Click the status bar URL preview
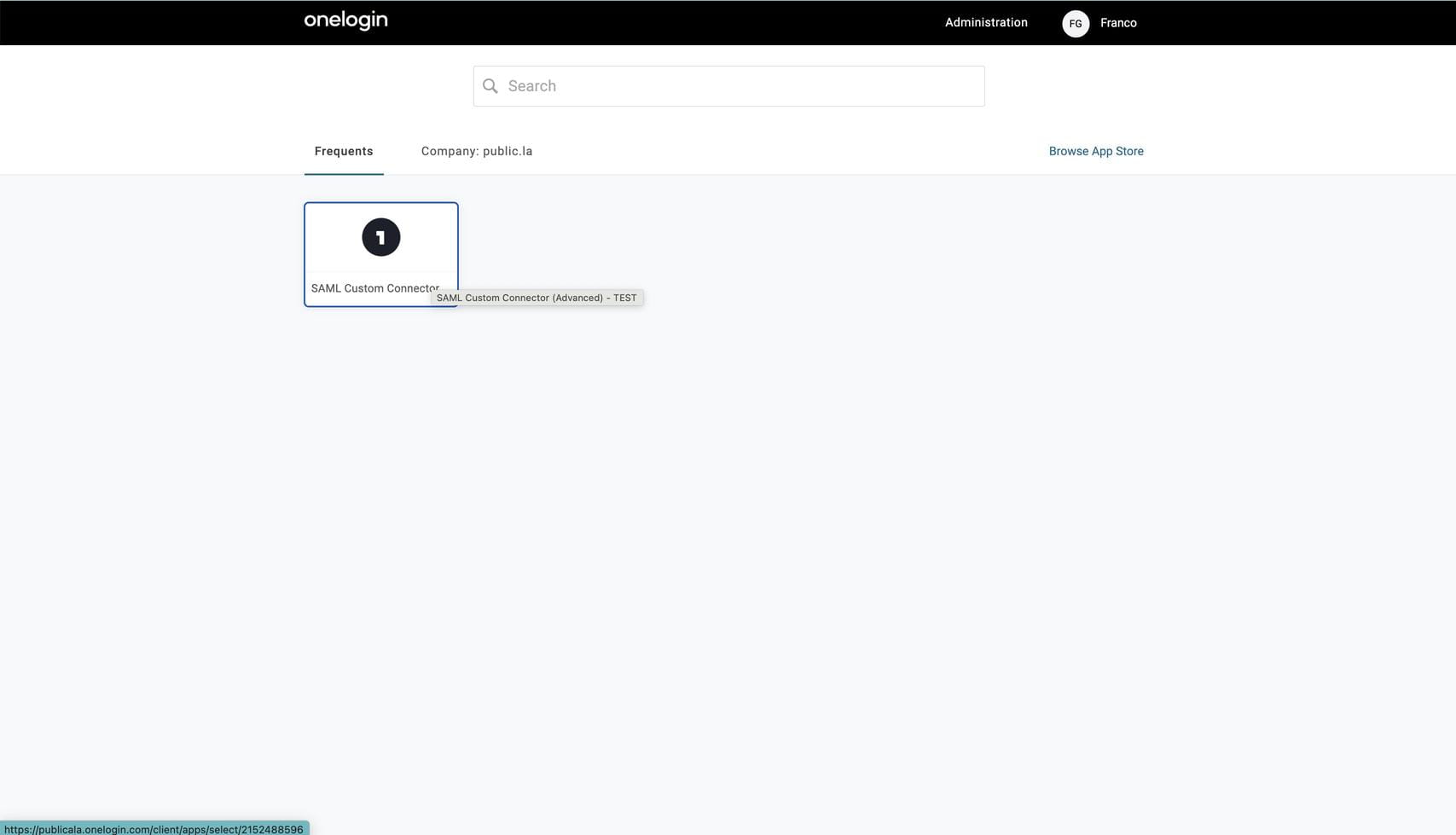 (x=154, y=828)
